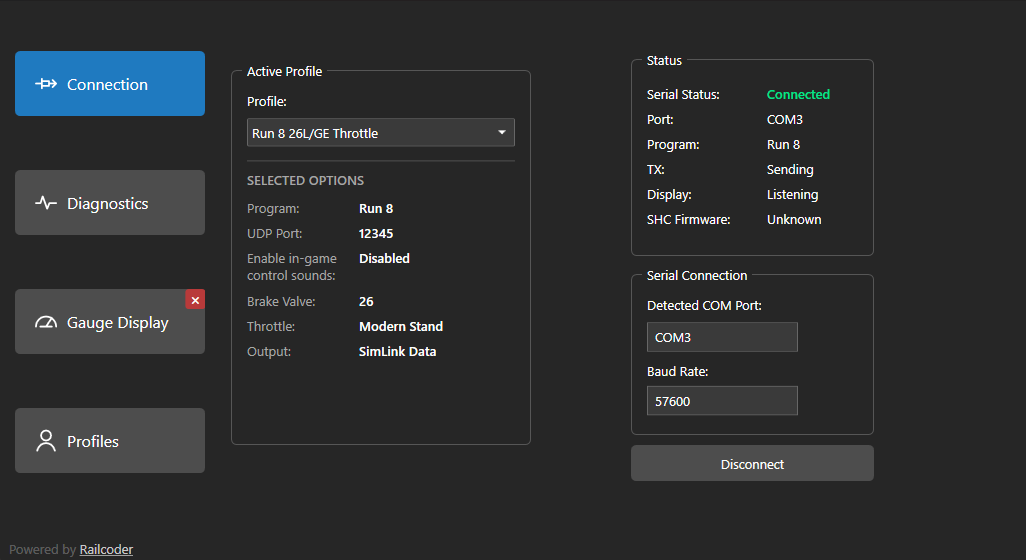Open the Gauge Display tab label
Image resolution: width=1026 pixels, height=560 pixels.
pyautogui.click(x=118, y=323)
